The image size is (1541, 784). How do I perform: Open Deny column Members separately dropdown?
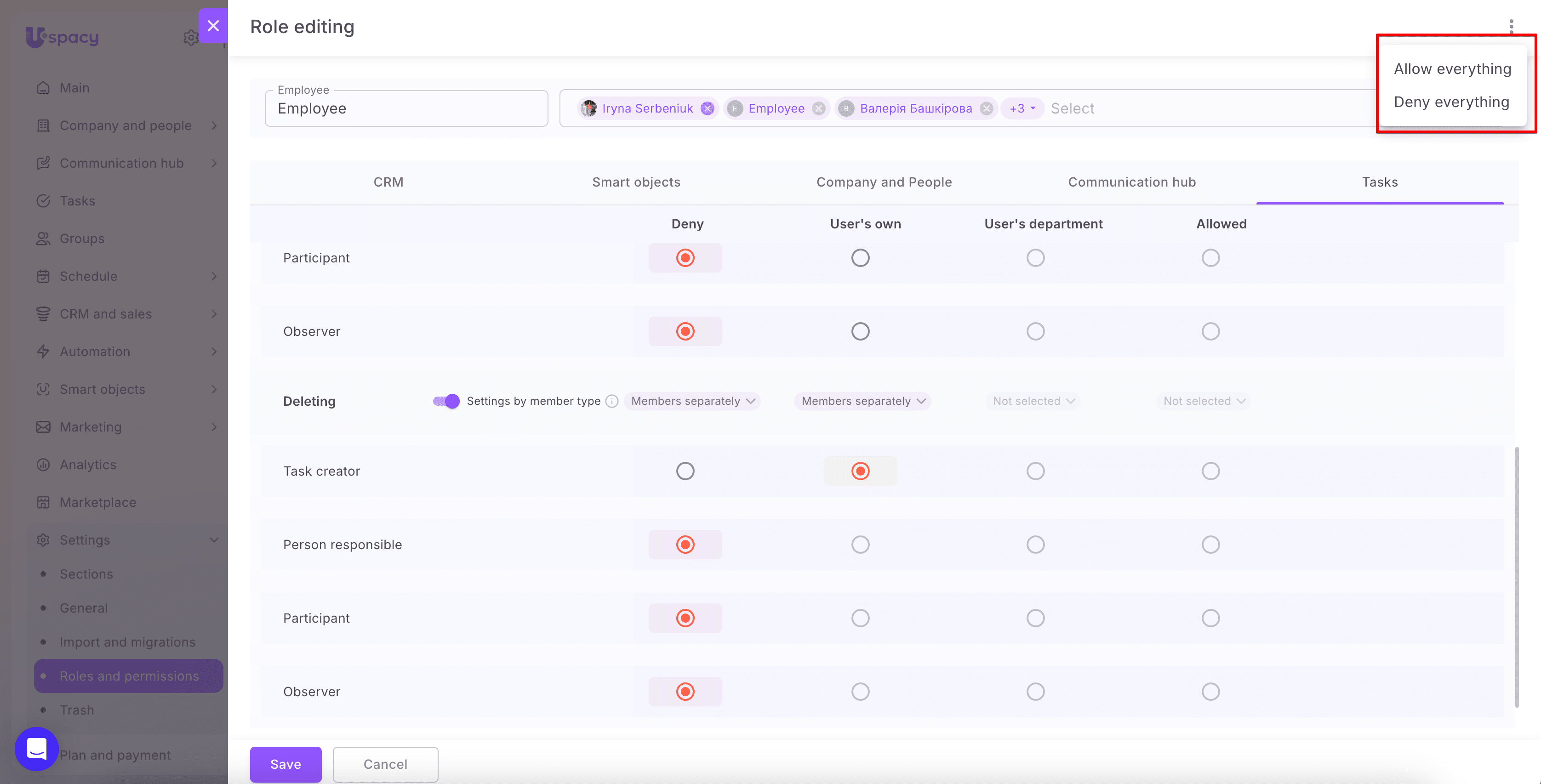pos(693,401)
